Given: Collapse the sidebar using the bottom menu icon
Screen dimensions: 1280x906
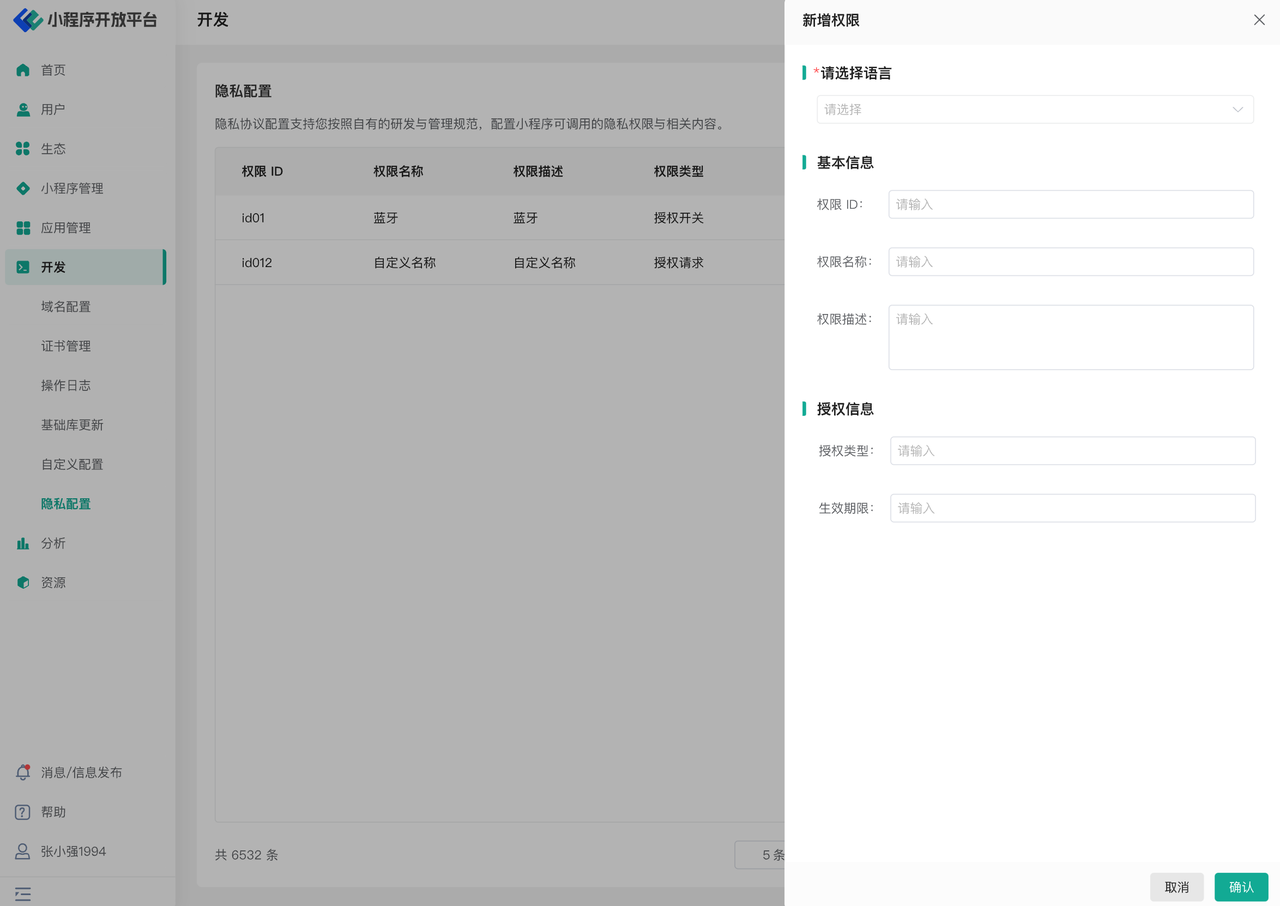Looking at the screenshot, I should (x=23, y=894).
